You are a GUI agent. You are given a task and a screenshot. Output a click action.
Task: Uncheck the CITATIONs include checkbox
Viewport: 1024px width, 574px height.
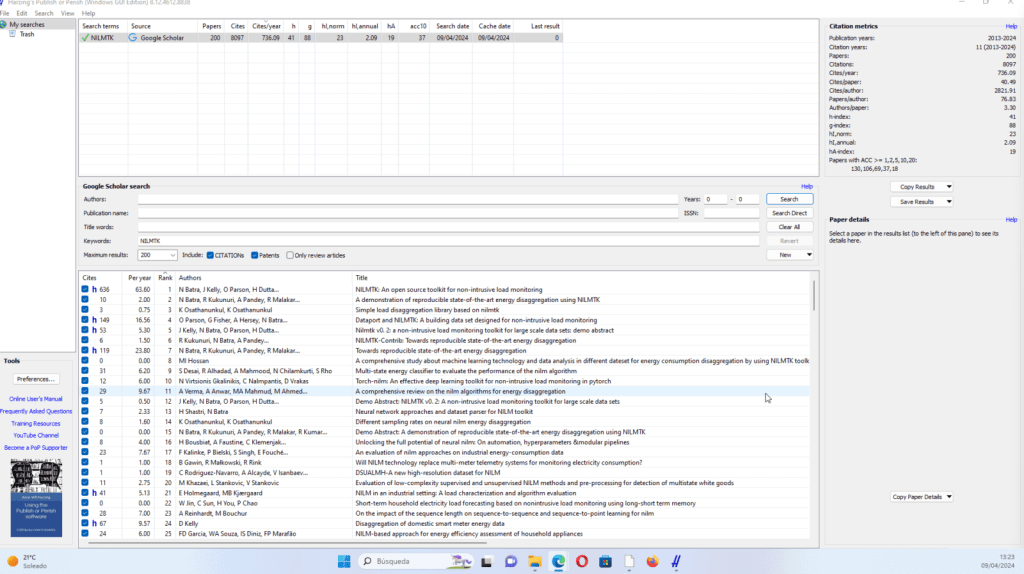[x=212, y=255]
